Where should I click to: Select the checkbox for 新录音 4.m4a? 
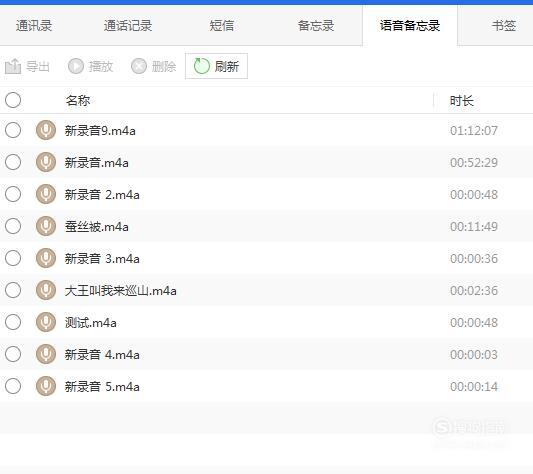(13, 354)
